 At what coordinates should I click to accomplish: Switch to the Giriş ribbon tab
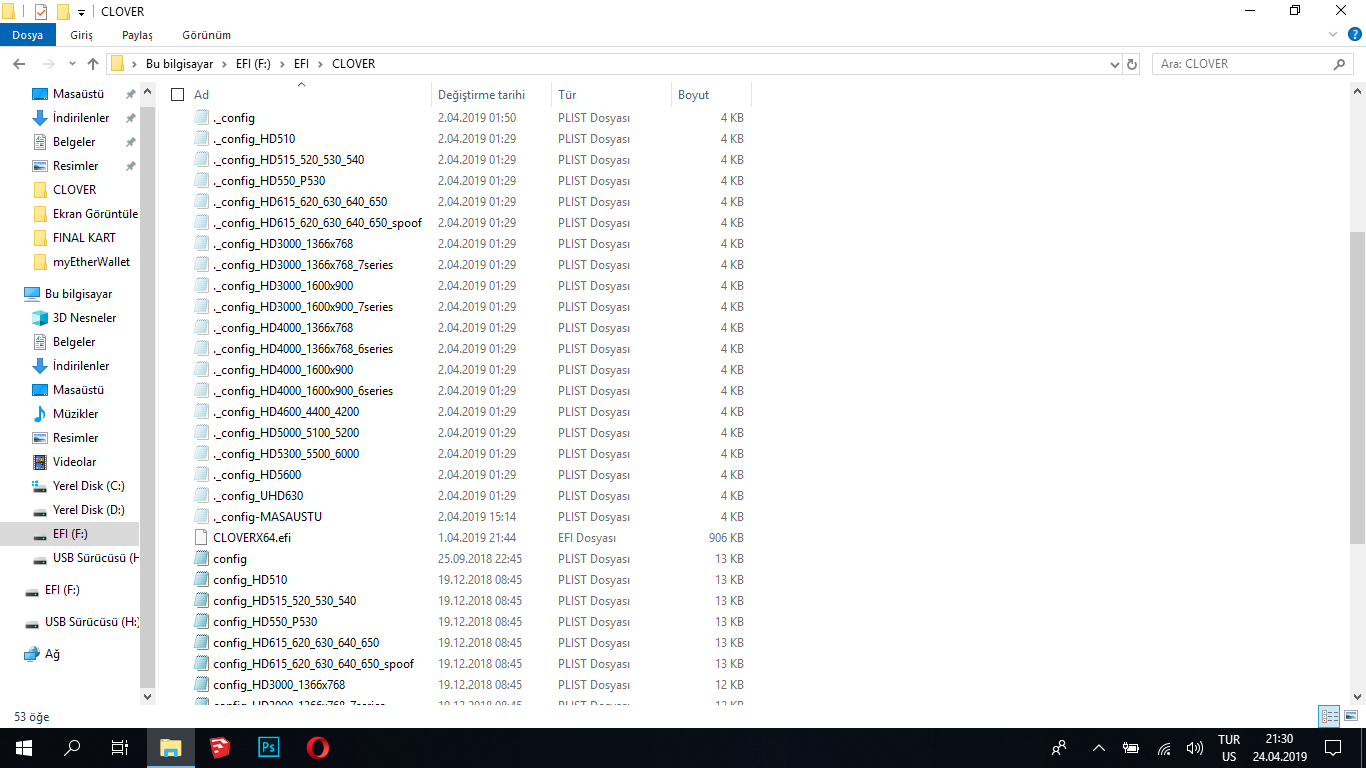81,34
